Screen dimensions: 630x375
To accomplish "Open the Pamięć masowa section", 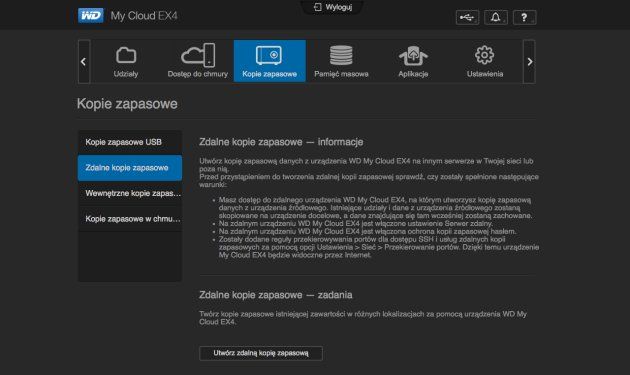I will (341, 61).
